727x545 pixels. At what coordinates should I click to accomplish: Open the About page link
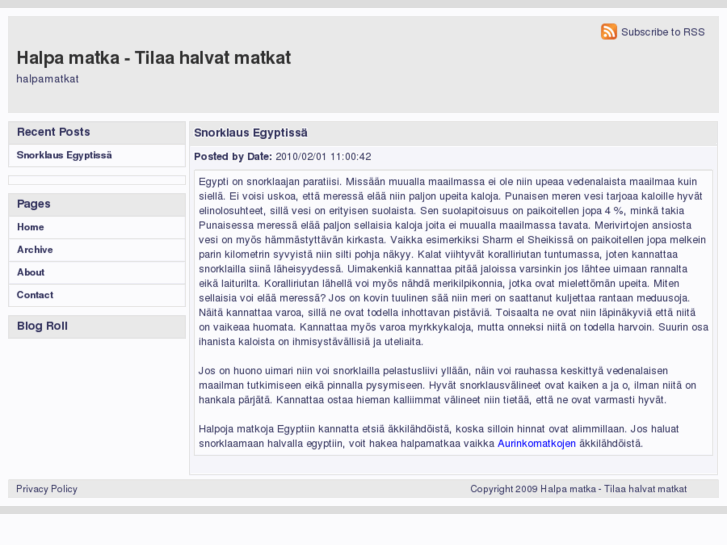tap(31, 272)
